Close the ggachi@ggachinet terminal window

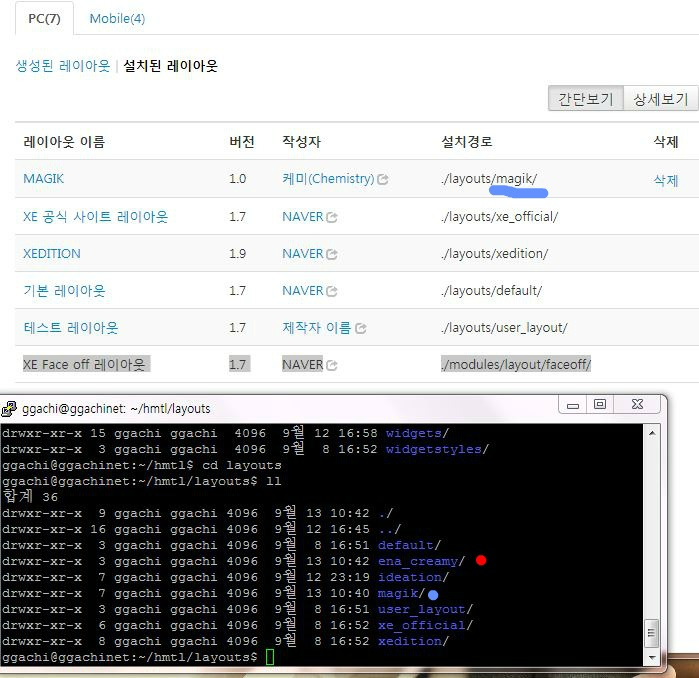pyautogui.click(x=637, y=405)
